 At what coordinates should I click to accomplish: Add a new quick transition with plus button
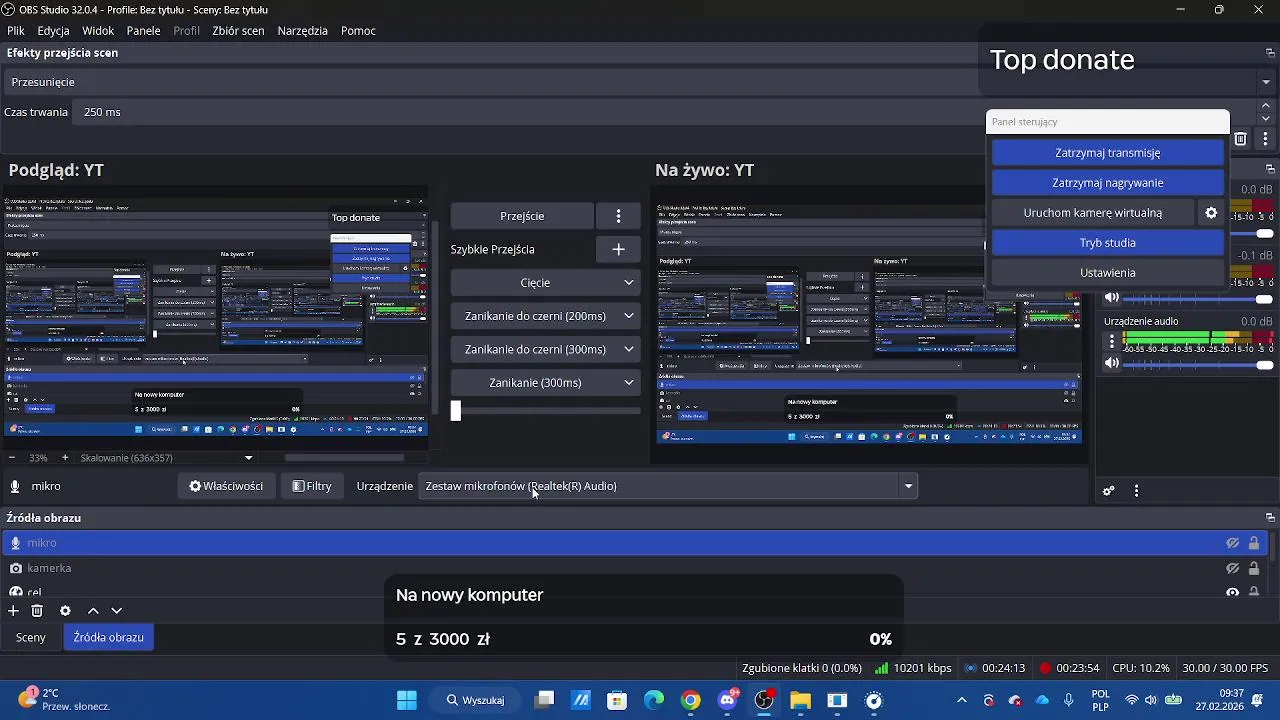(x=618, y=249)
